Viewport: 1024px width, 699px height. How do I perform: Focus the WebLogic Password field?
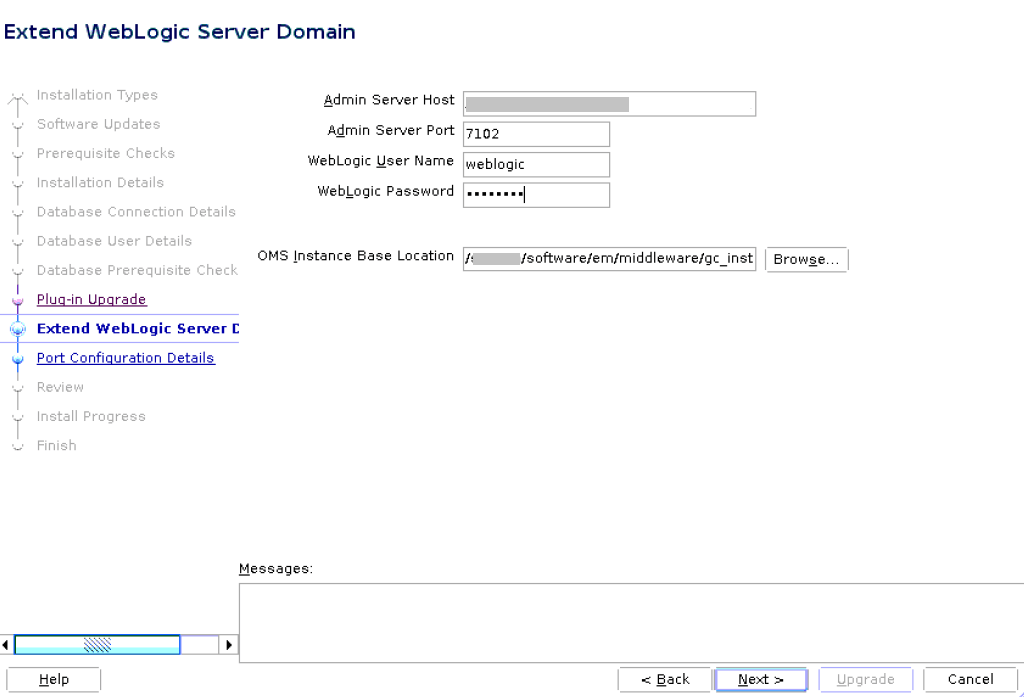536,194
